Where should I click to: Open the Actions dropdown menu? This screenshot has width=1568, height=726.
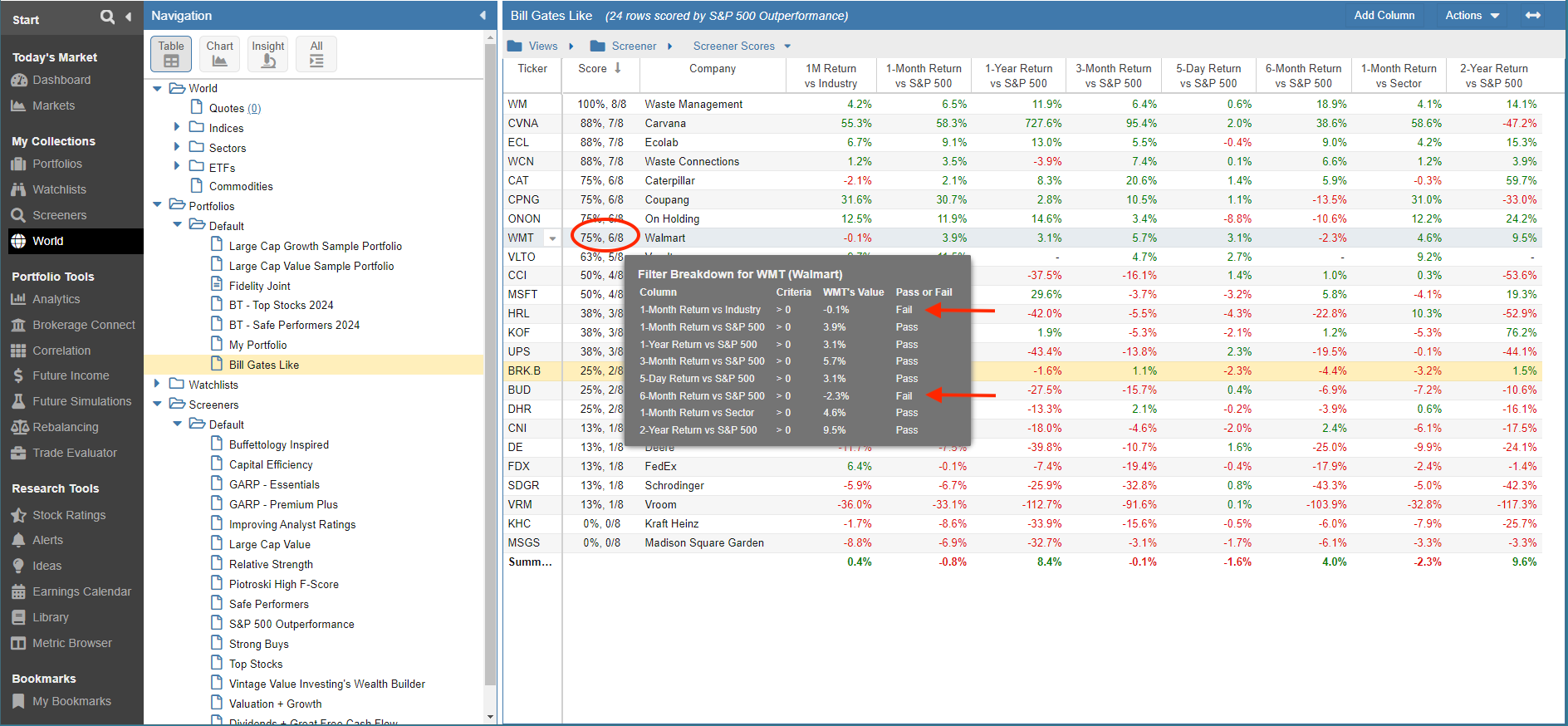(1472, 15)
